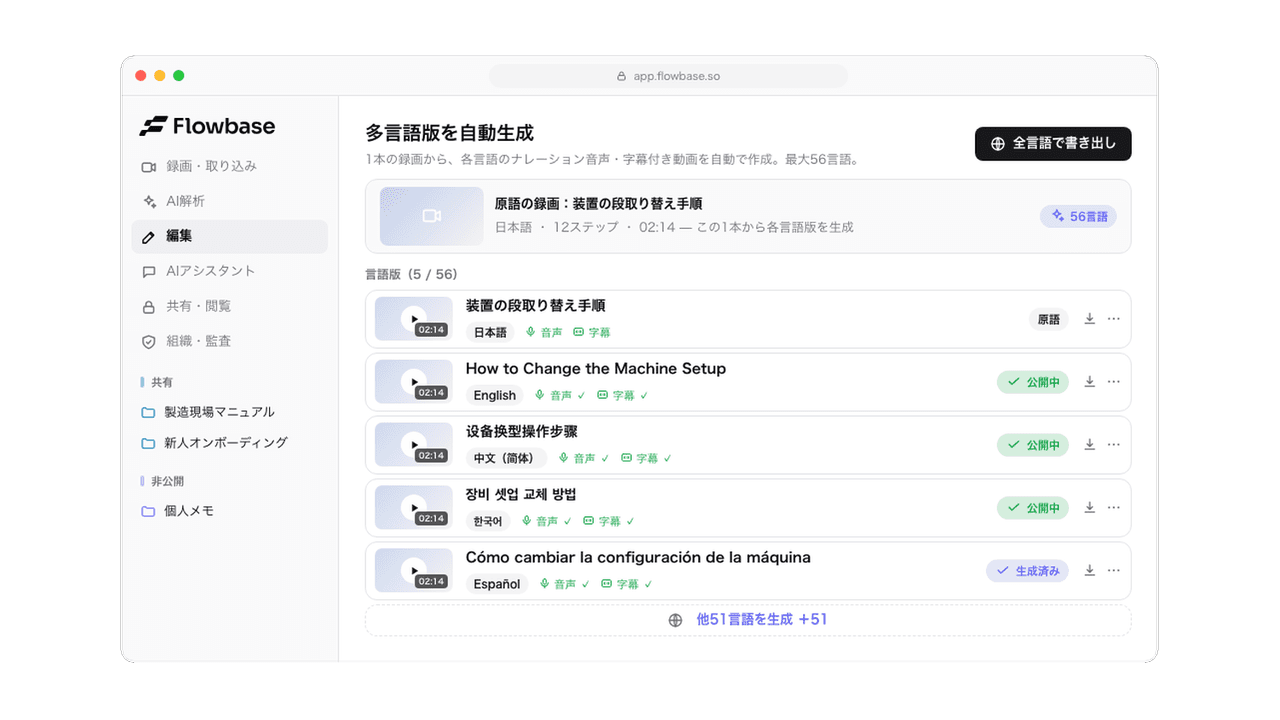Play the Cómo cambiar la configuración video thumbnail
This screenshot has height=720, width=1280.
click(413, 571)
